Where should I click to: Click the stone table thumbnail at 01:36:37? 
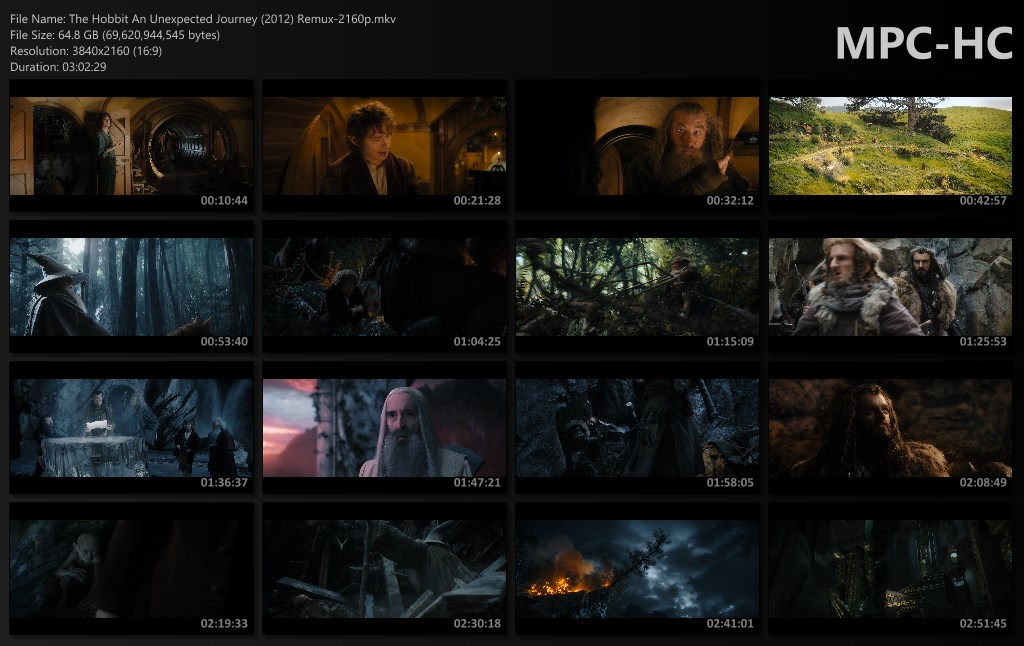click(x=131, y=427)
